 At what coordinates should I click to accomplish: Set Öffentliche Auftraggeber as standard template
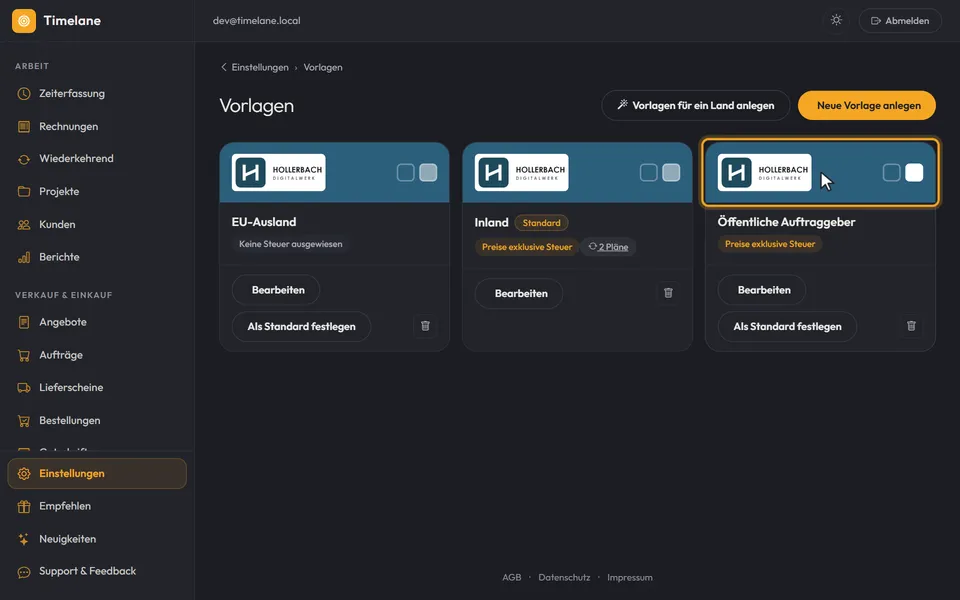click(787, 327)
